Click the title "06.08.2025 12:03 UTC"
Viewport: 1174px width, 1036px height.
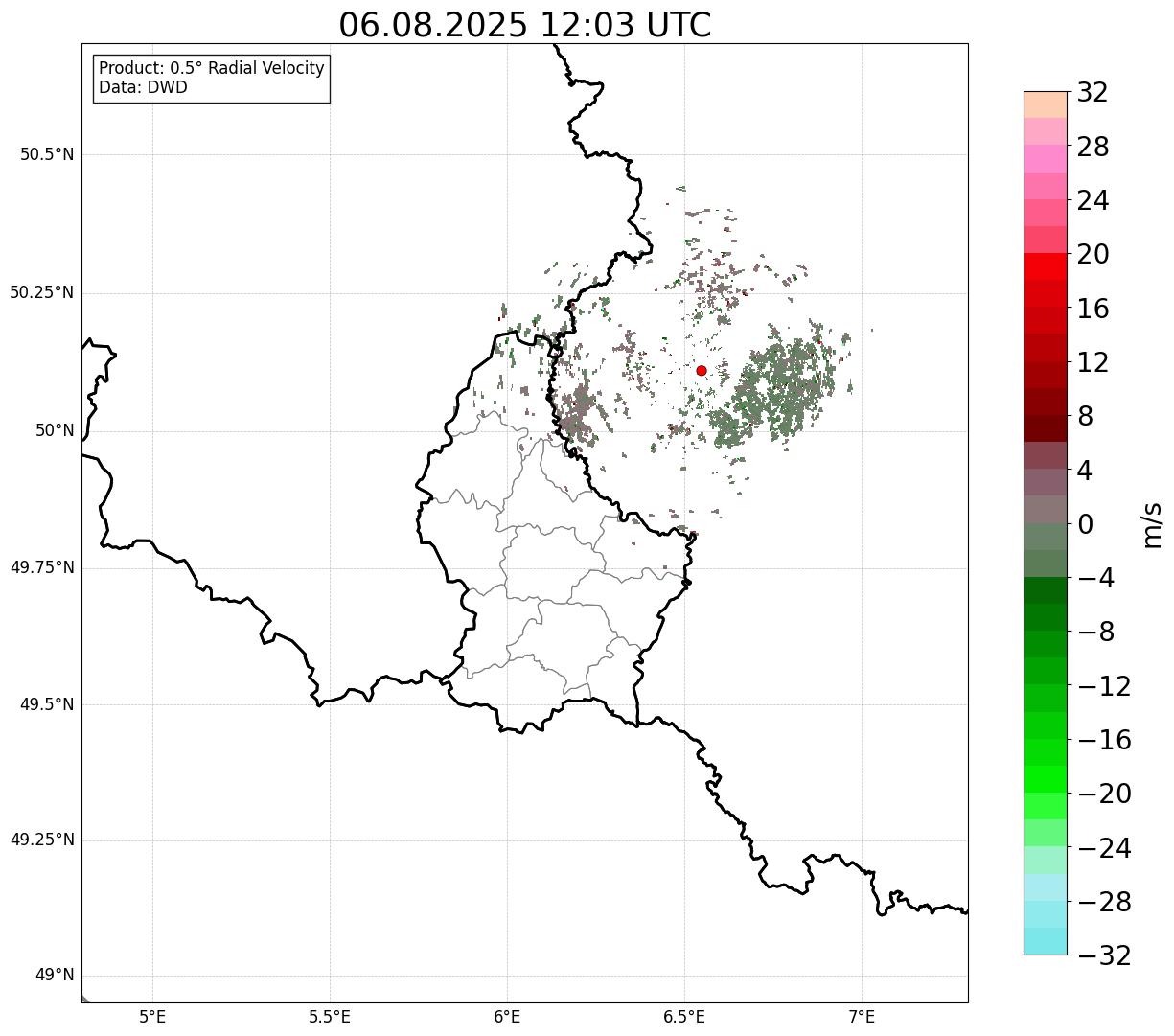point(525,25)
